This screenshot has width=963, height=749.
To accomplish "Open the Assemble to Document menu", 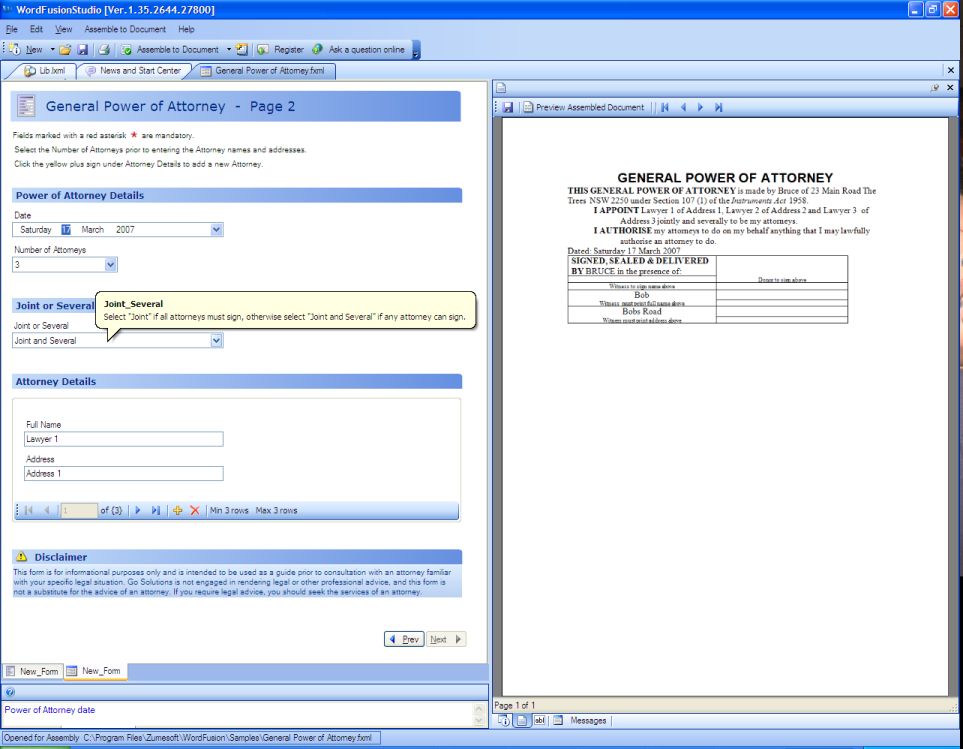I will click(125, 29).
